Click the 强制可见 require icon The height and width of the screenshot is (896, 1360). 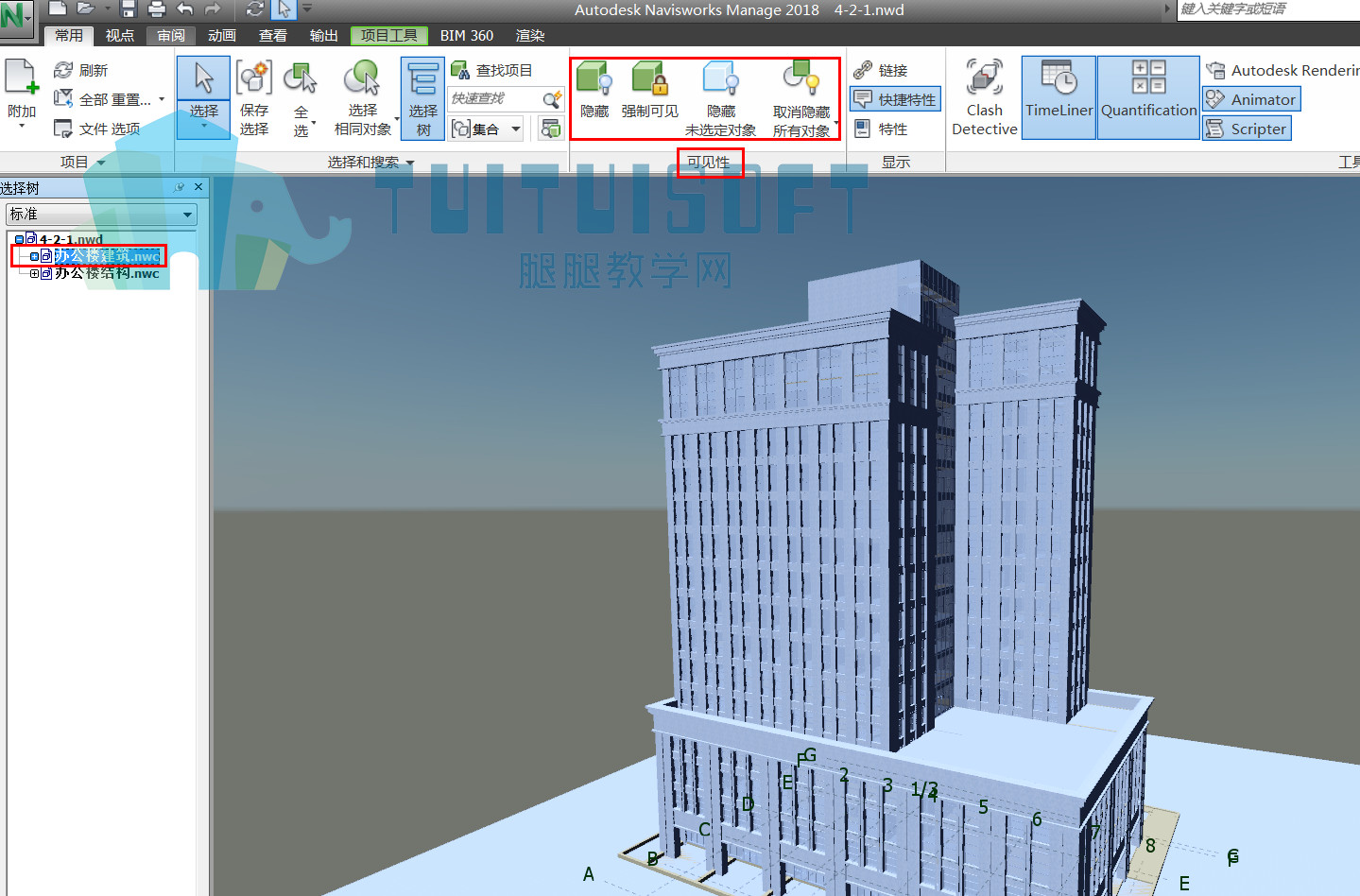[x=650, y=78]
